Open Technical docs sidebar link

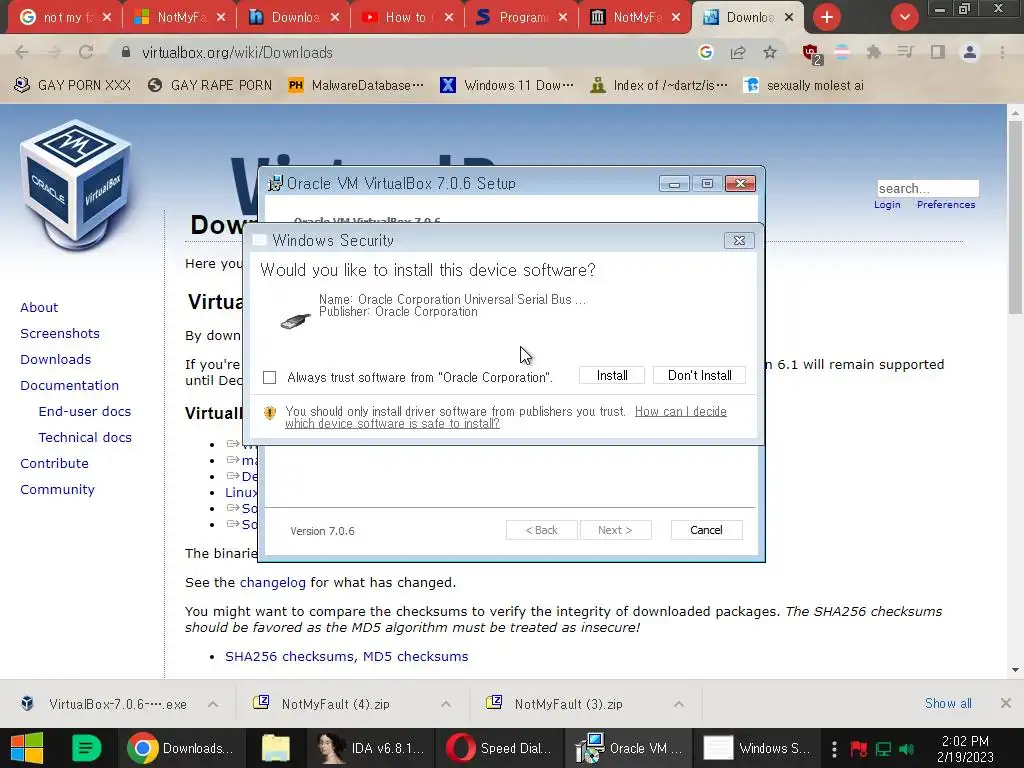(x=85, y=438)
